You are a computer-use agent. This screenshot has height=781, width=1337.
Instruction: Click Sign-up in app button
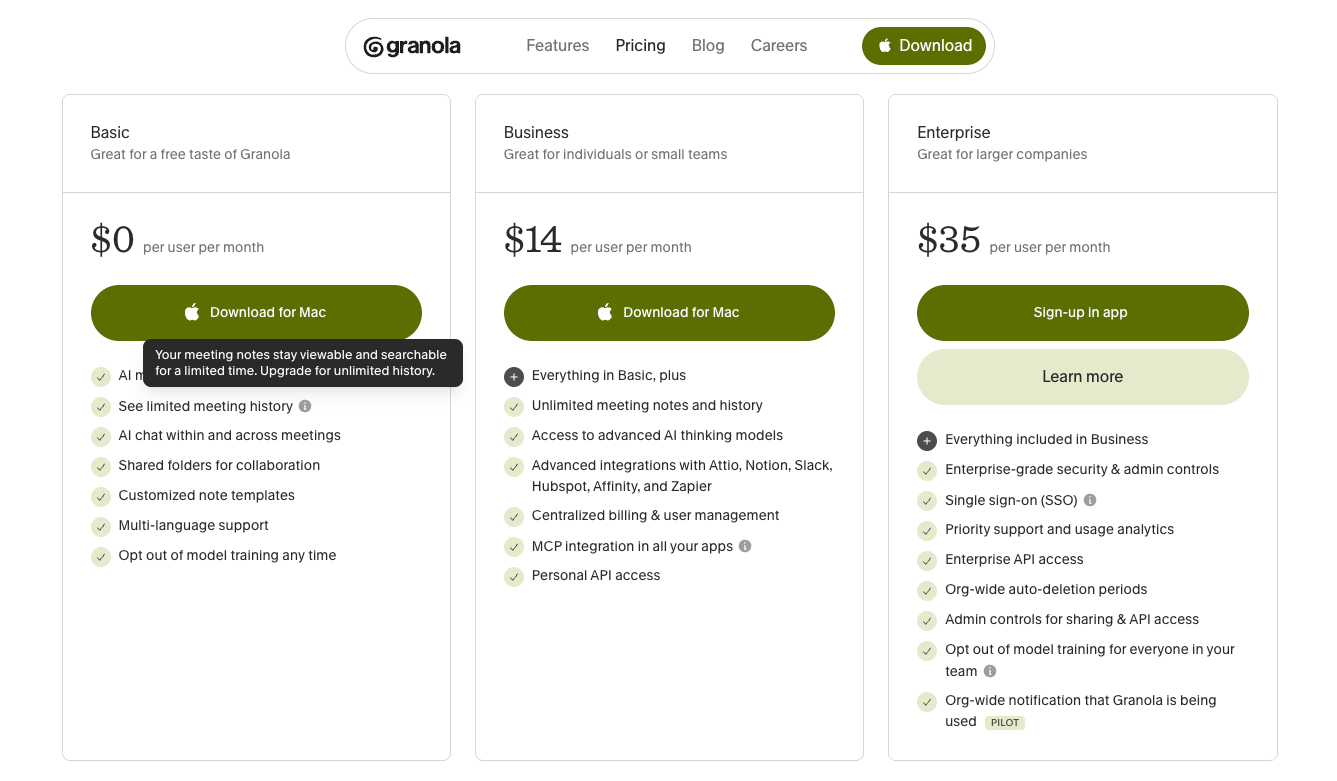(1083, 313)
